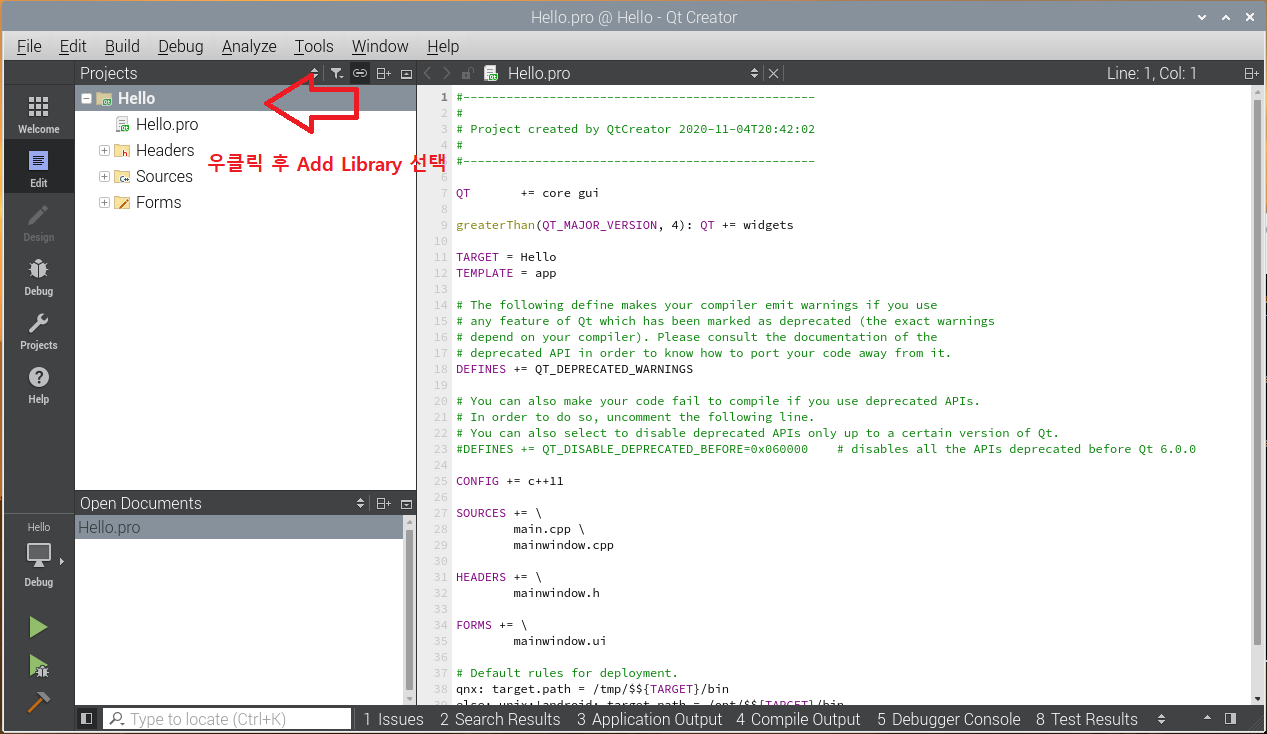Show the Issues output pane
Image resolution: width=1267 pixels, height=734 pixels.
393,719
